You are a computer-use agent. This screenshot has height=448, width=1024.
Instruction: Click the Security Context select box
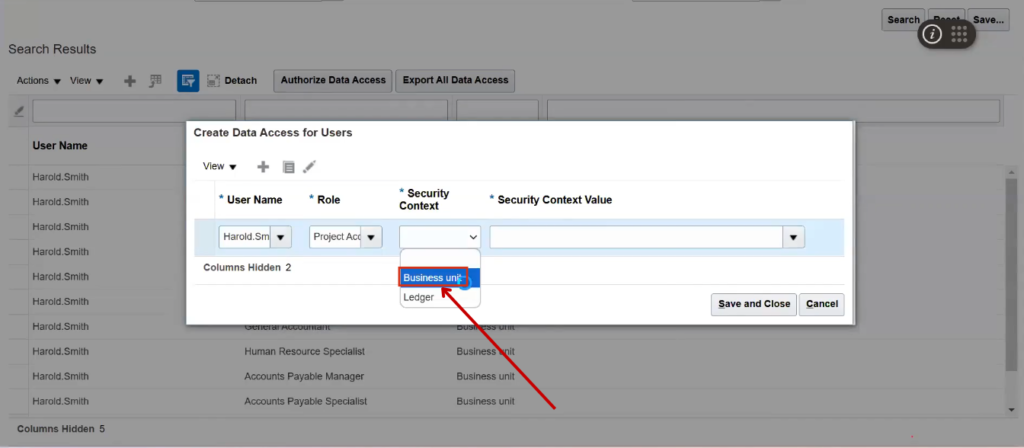point(440,237)
